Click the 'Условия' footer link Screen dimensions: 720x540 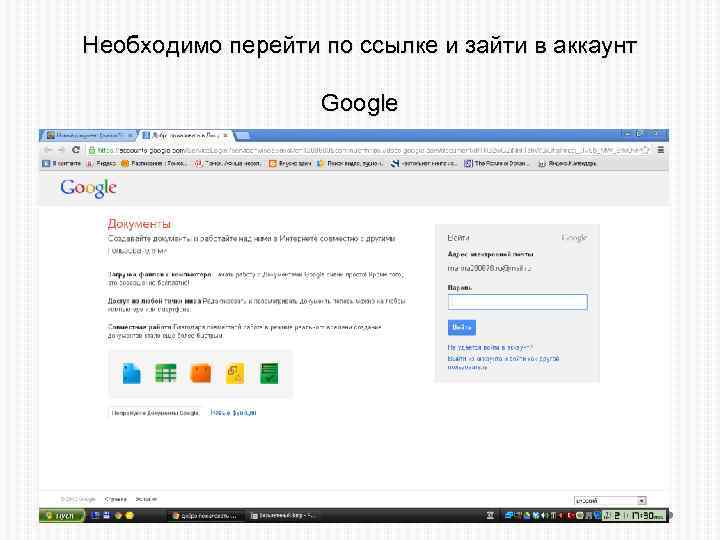146,499
